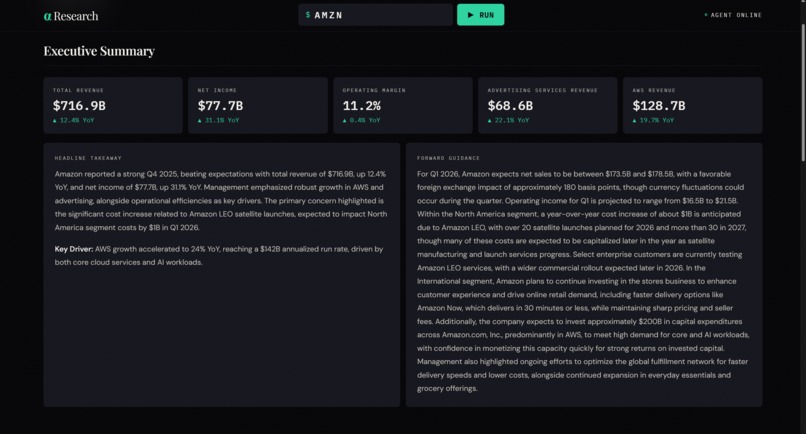Click the OPERATING MARGIN card label
806x434 pixels.
(x=374, y=91)
